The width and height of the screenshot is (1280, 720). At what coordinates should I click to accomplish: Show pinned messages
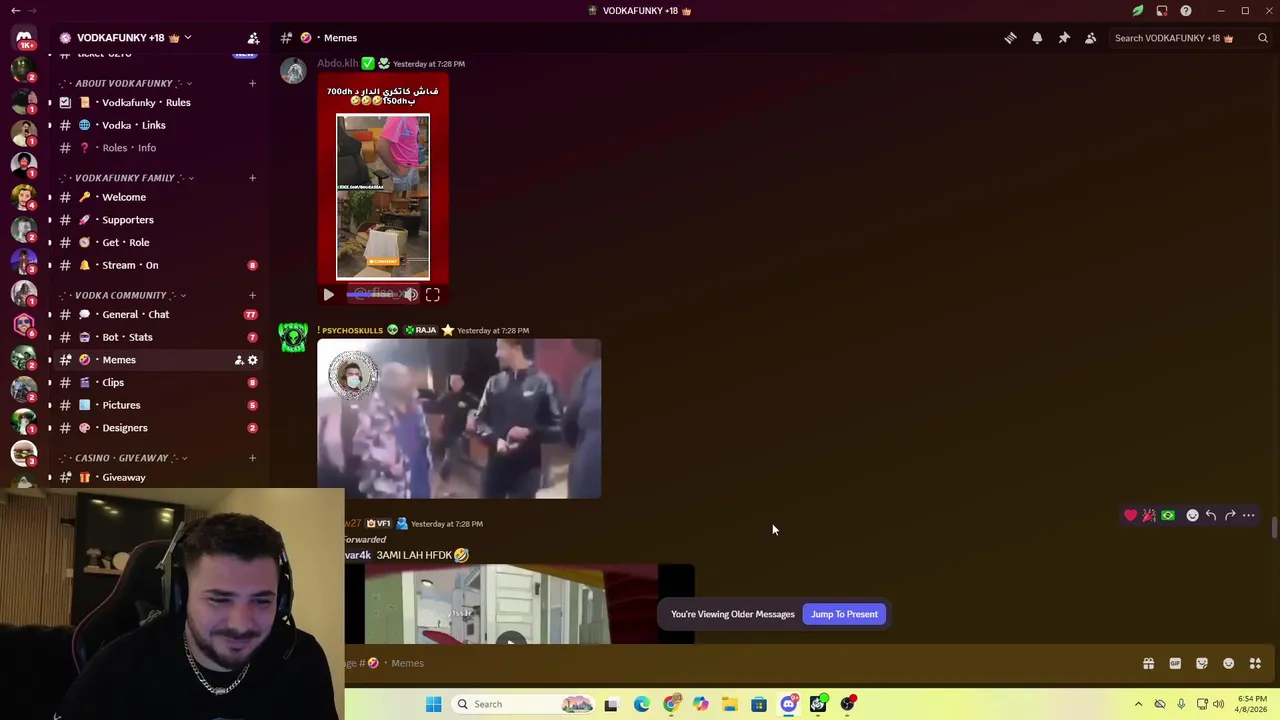coord(1064,38)
